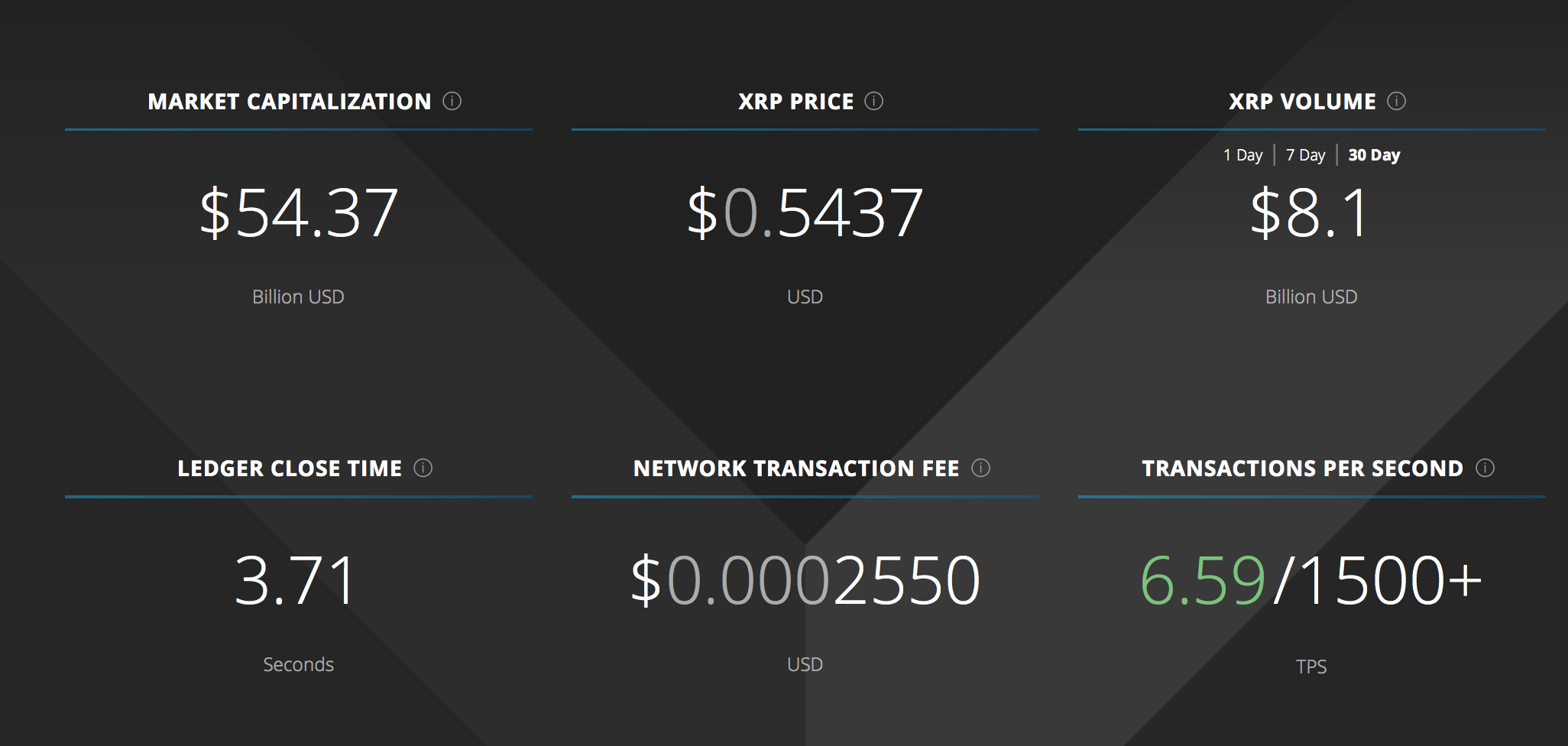Click the $54.37 market cap value

(299, 212)
